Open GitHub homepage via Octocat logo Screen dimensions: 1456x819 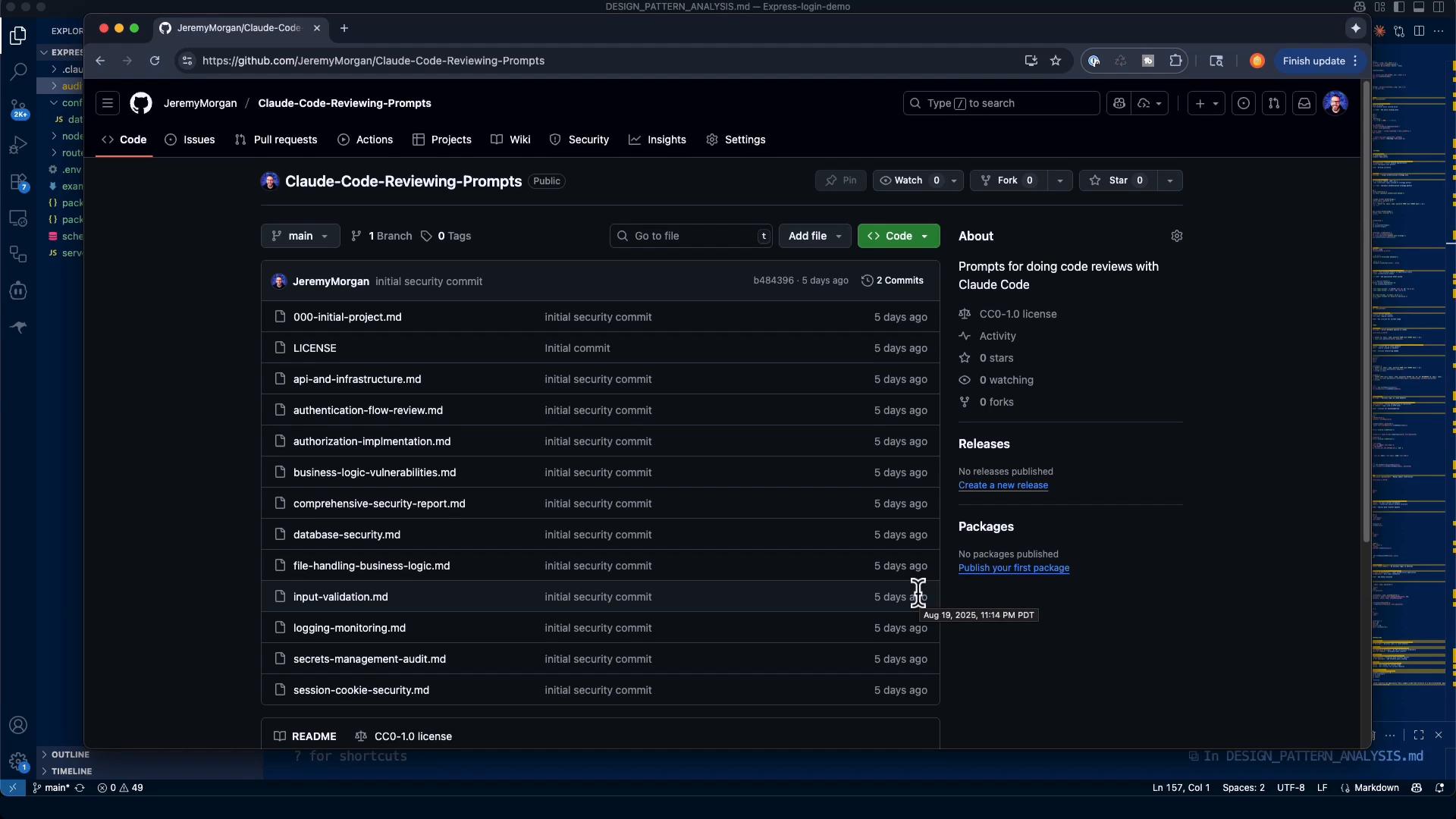tap(141, 103)
